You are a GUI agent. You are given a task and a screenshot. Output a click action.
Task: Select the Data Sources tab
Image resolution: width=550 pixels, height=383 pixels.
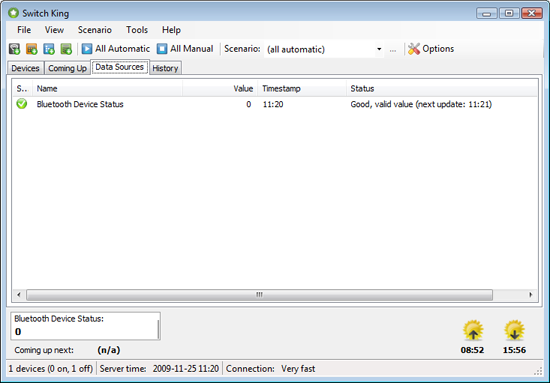point(120,67)
